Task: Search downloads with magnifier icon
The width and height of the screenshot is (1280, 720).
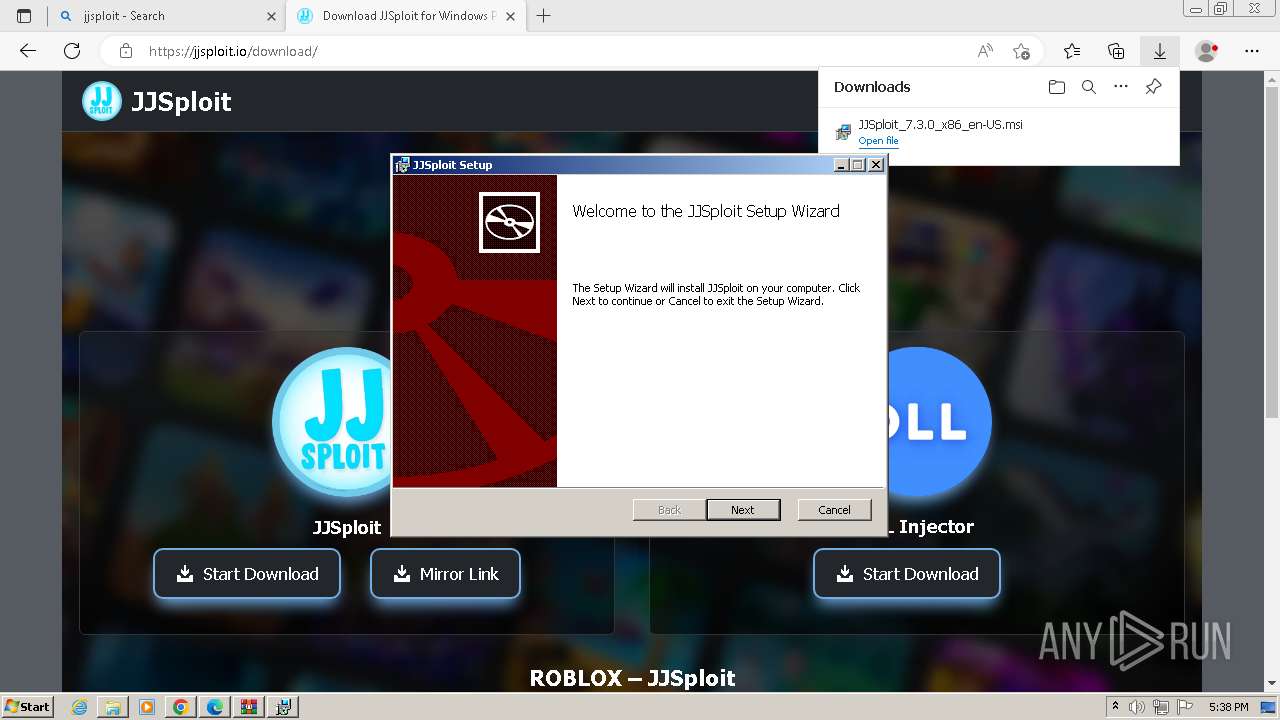Action: (x=1089, y=87)
